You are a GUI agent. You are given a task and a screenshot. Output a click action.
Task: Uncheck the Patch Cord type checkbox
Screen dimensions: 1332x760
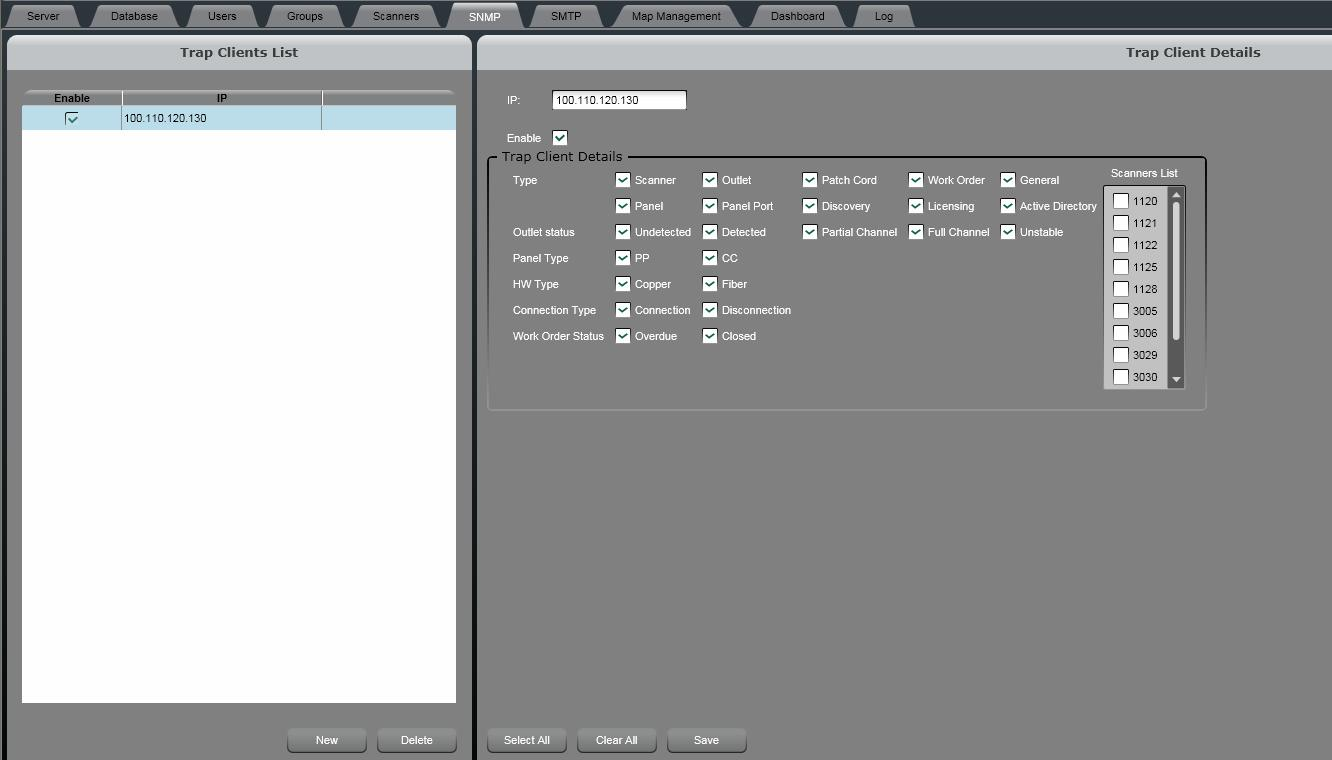810,180
